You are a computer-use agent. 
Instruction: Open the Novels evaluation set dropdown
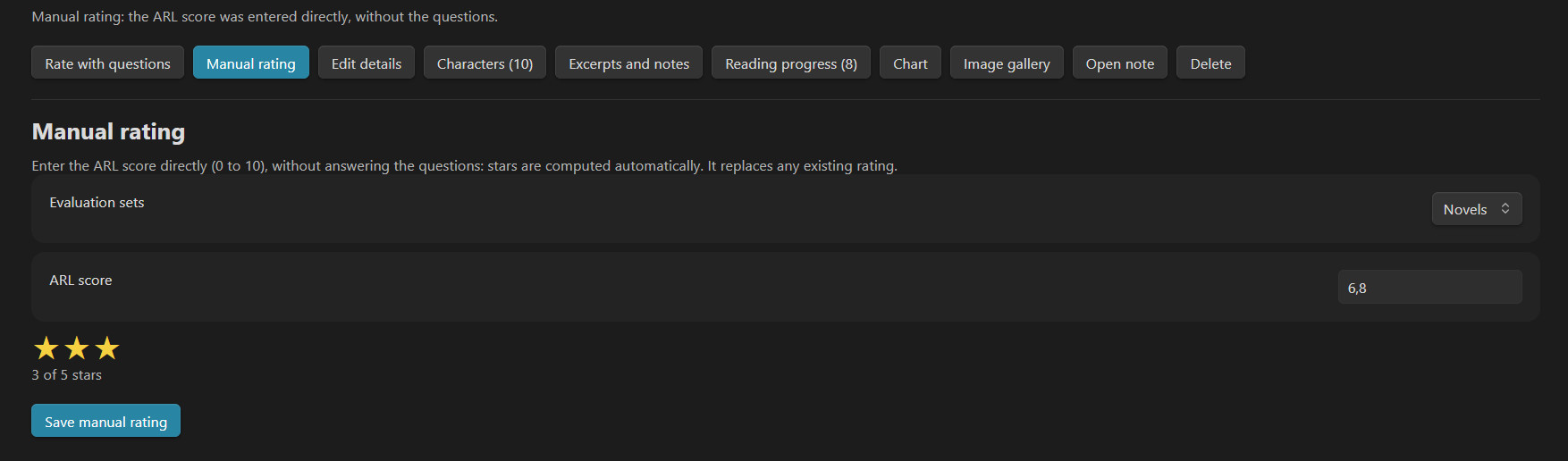click(x=1477, y=209)
